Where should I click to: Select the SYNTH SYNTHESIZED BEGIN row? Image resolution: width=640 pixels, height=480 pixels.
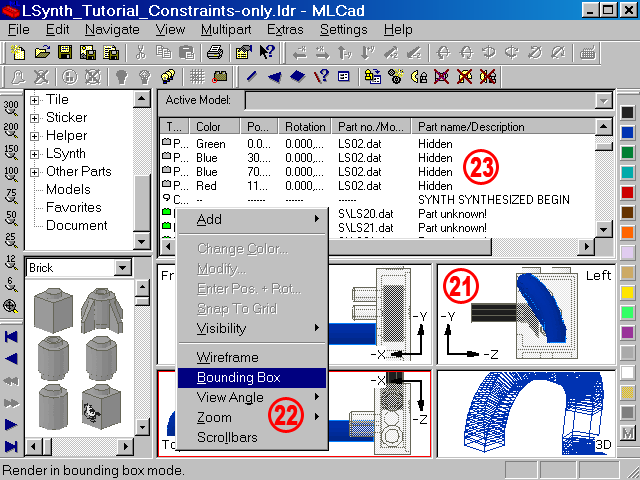point(378,200)
